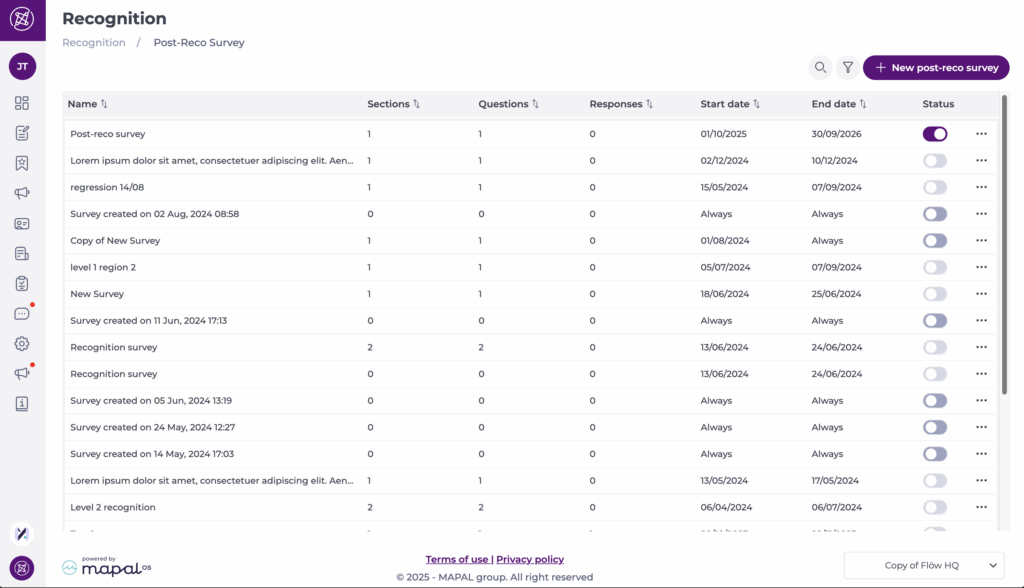Disable the Post-reco survey status toggle
Image resolution: width=1024 pixels, height=588 pixels.
coord(934,134)
